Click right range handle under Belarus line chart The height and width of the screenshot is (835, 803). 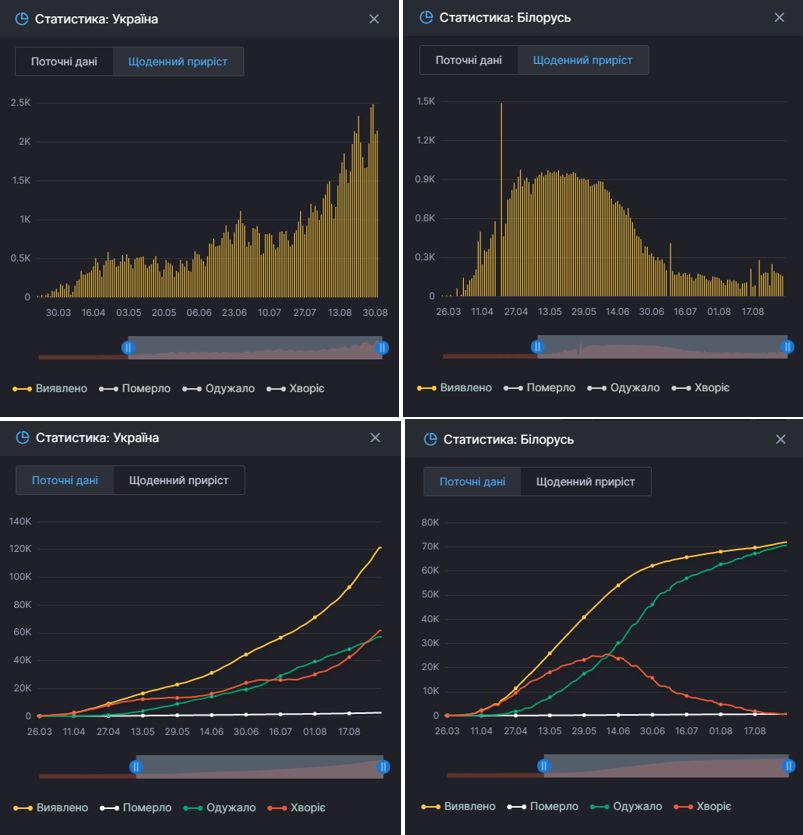click(x=788, y=766)
